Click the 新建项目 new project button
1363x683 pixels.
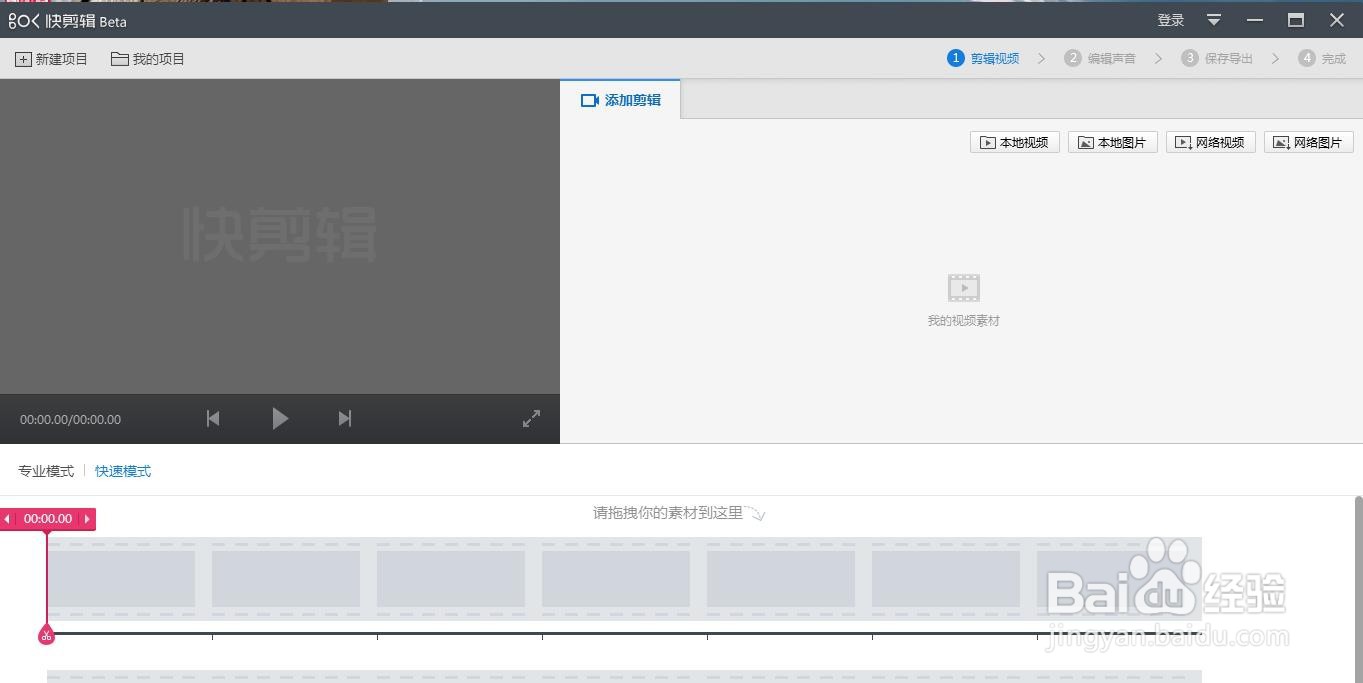52,59
